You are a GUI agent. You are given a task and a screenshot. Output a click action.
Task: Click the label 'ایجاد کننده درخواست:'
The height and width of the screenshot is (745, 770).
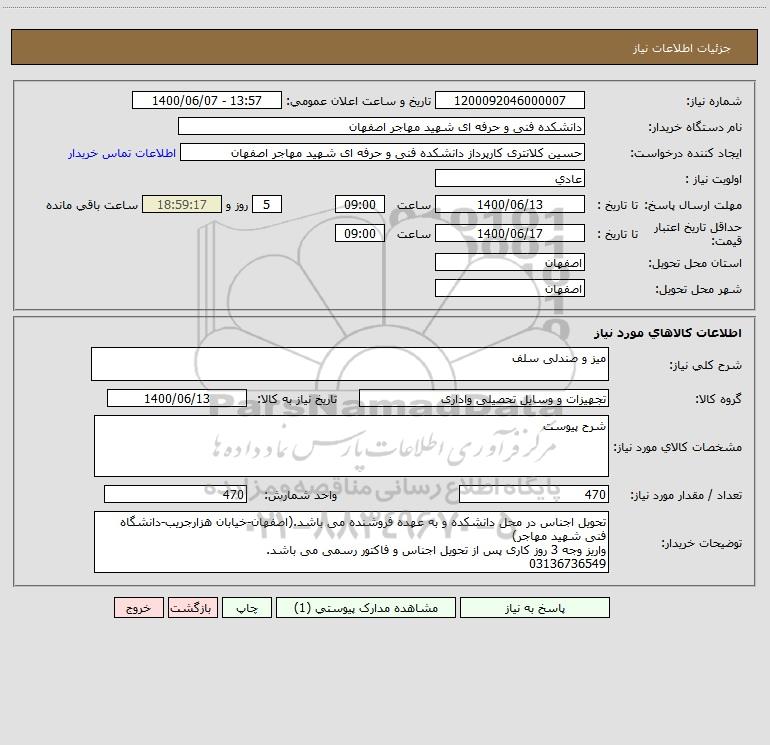point(686,153)
